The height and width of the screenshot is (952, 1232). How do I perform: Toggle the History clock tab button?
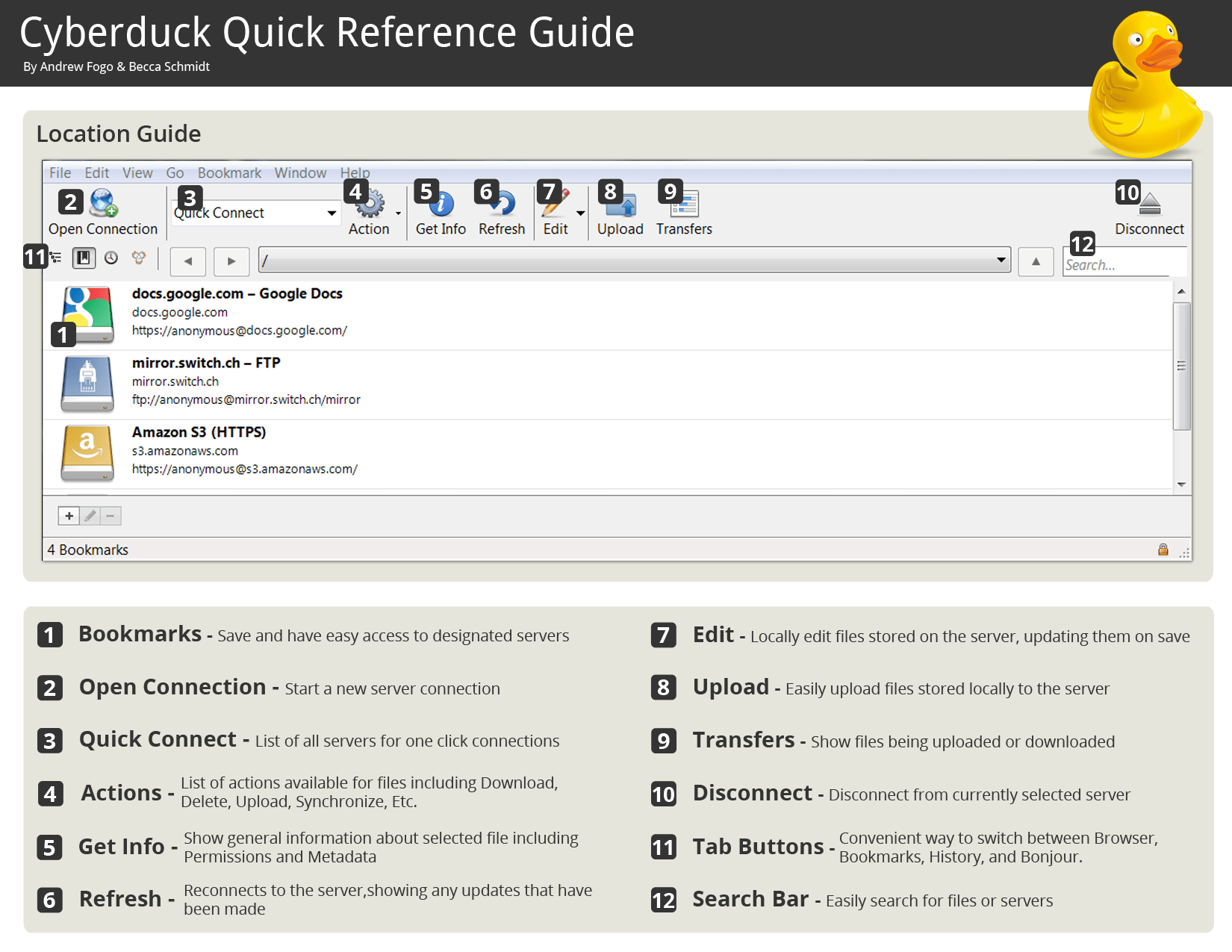pyautogui.click(x=111, y=258)
